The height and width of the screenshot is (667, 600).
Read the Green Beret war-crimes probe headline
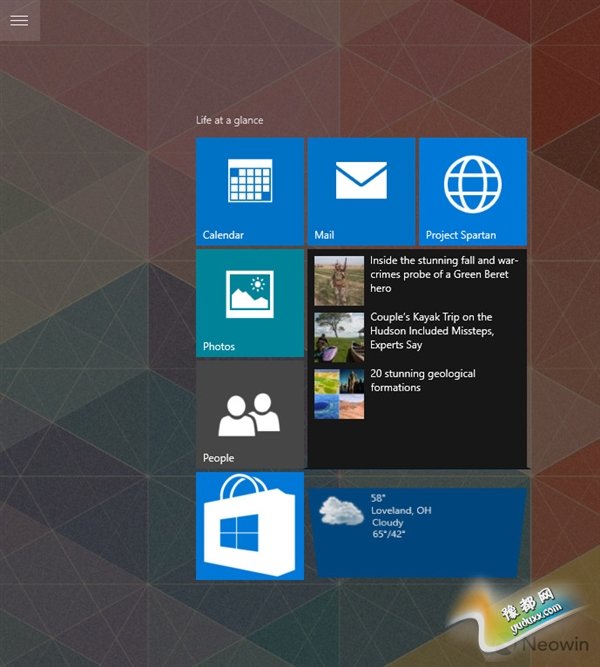coord(443,274)
